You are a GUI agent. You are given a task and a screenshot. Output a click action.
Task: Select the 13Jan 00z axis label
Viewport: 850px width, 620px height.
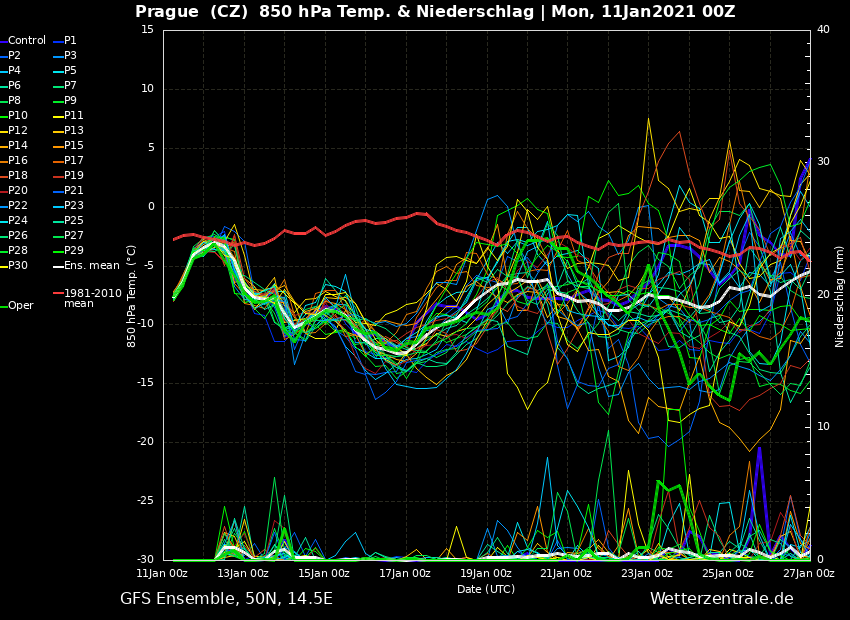[x=243, y=573]
